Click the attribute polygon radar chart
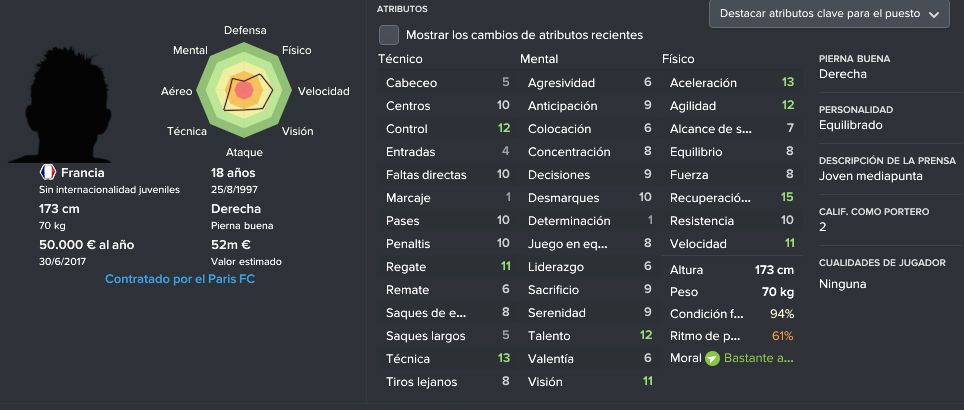 click(x=245, y=90)
